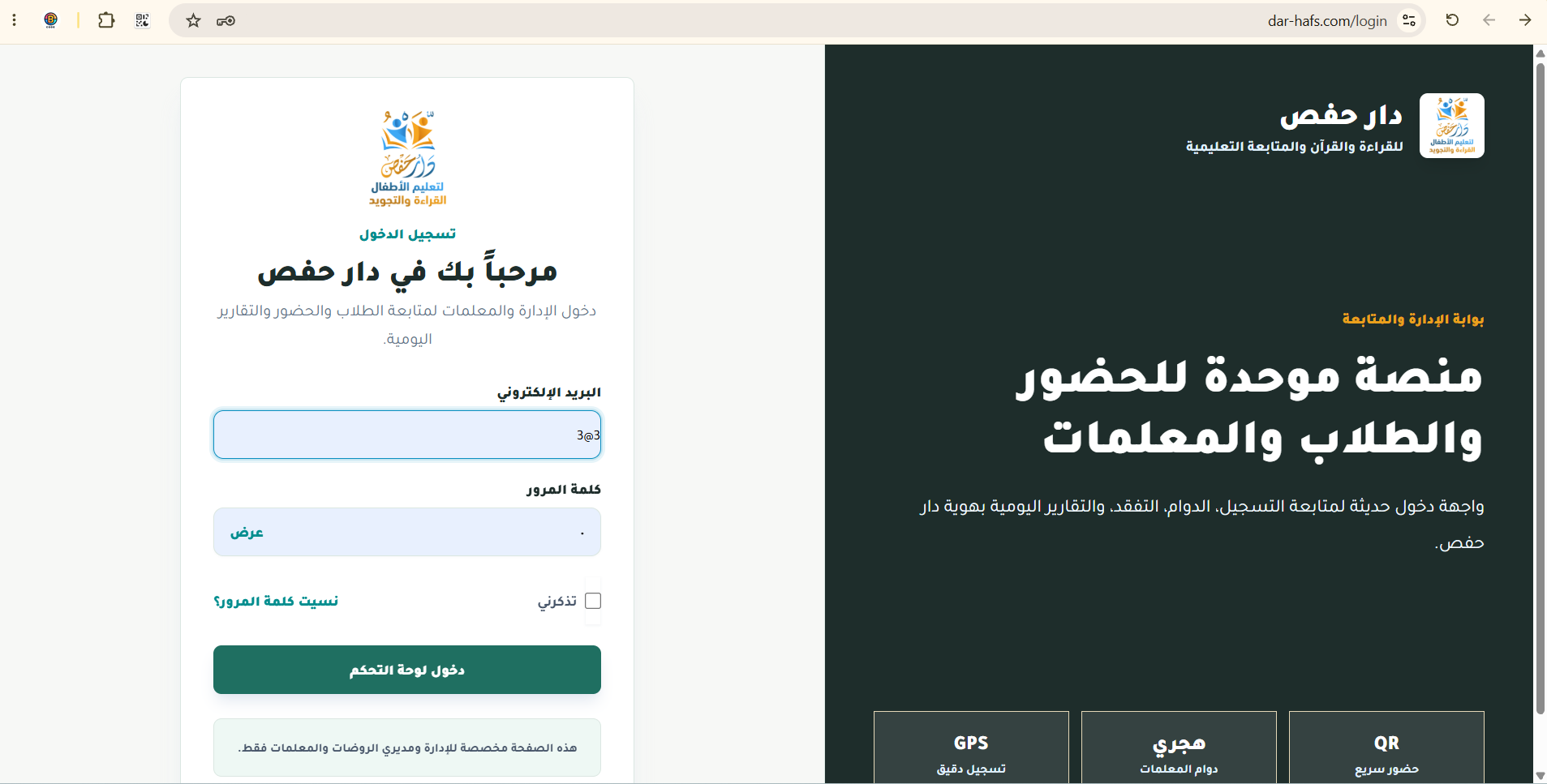Viewport: 1547px width, 784px height.
Task: Open the colorful B profile avatar
Action: (x=50, y=20)
